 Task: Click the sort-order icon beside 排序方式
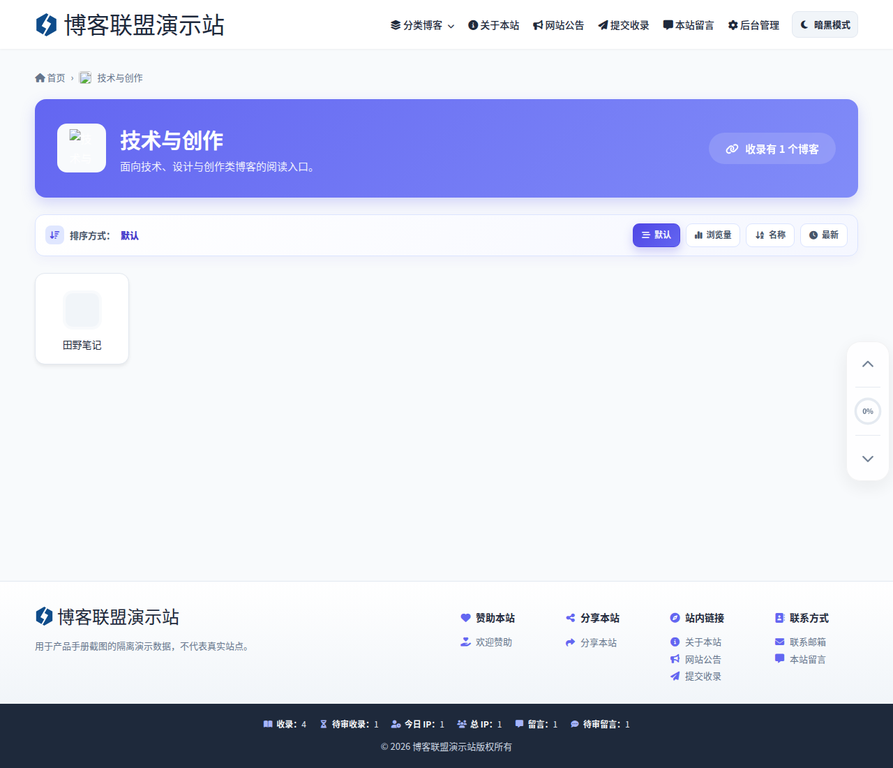click(55, 235)
